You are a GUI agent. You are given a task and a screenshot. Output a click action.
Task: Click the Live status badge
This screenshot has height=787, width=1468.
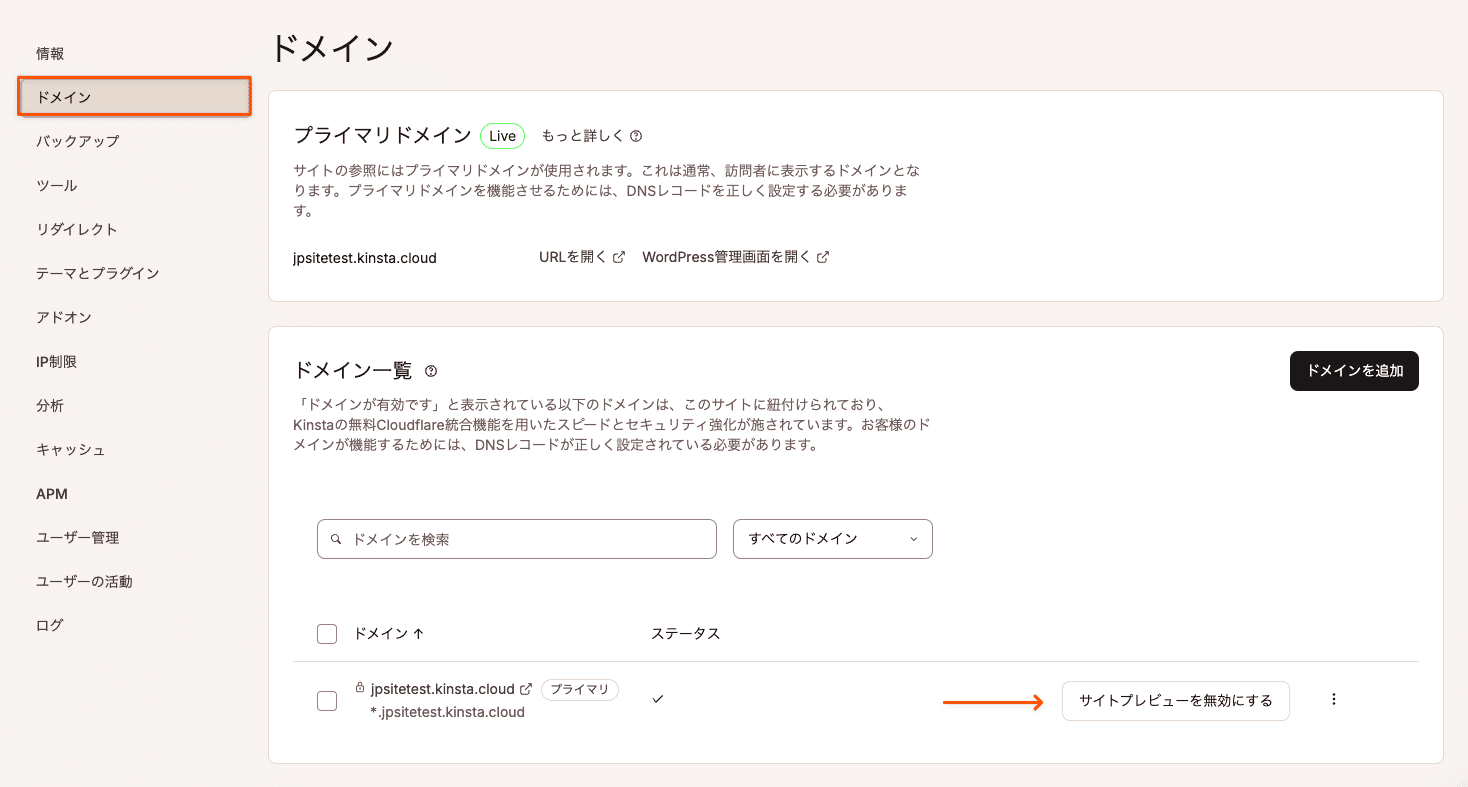pos(502,135)
